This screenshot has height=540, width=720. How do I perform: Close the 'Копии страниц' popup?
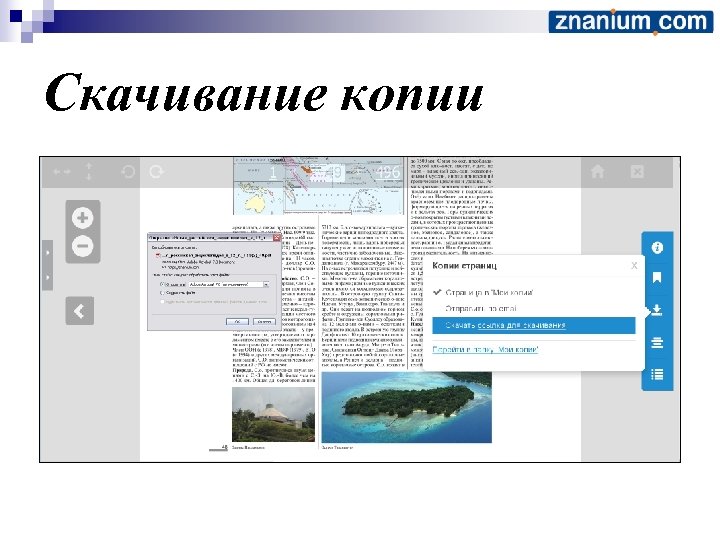click(x=634, y=265)
